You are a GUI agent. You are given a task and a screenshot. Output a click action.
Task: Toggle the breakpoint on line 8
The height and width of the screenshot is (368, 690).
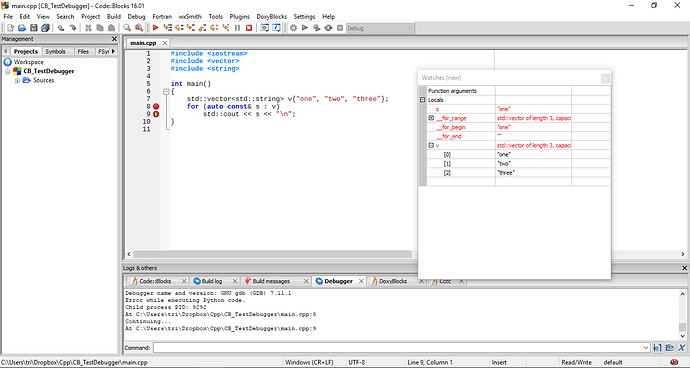(156, 107)
